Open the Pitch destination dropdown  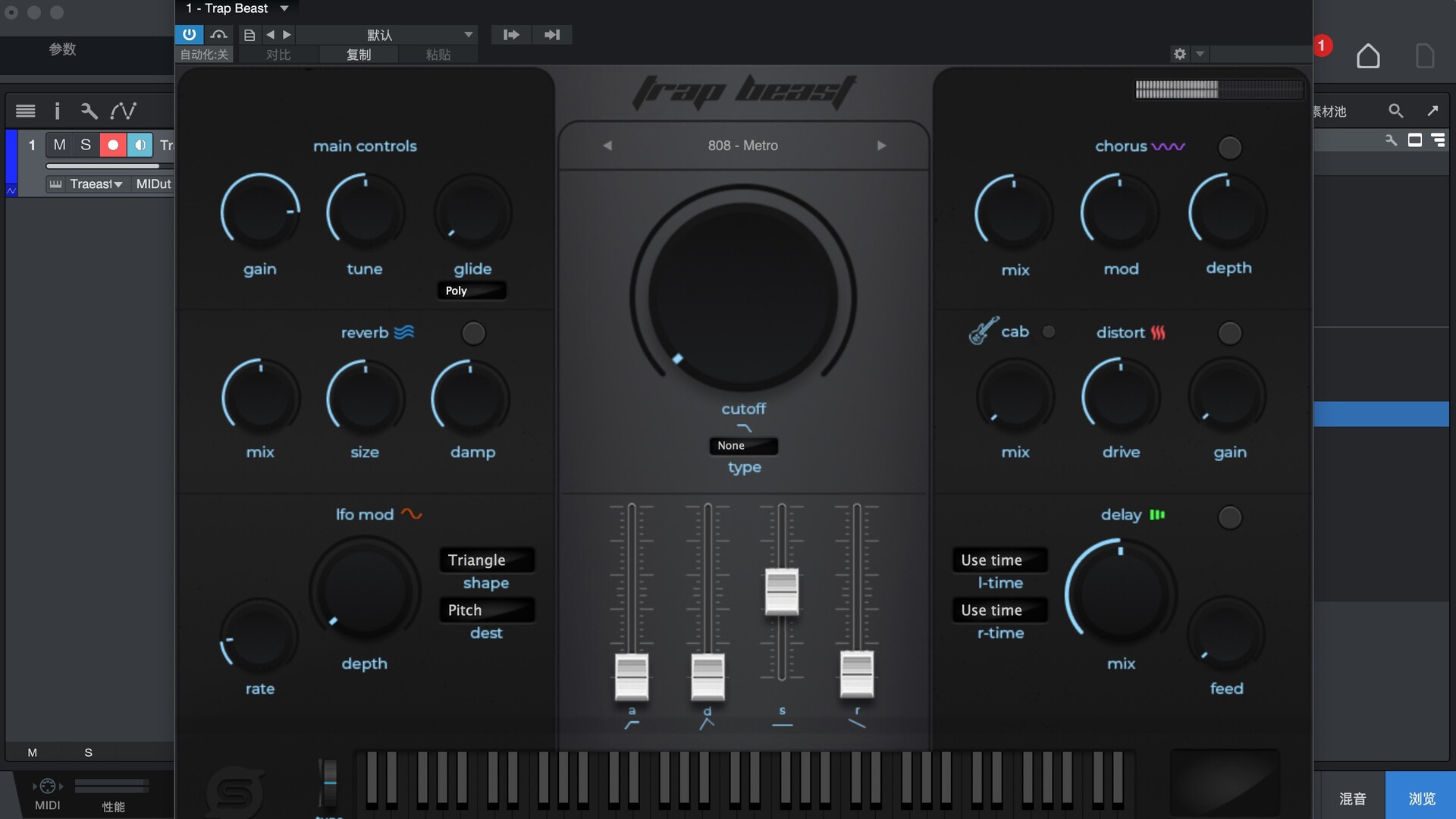(x=486, y=610)
